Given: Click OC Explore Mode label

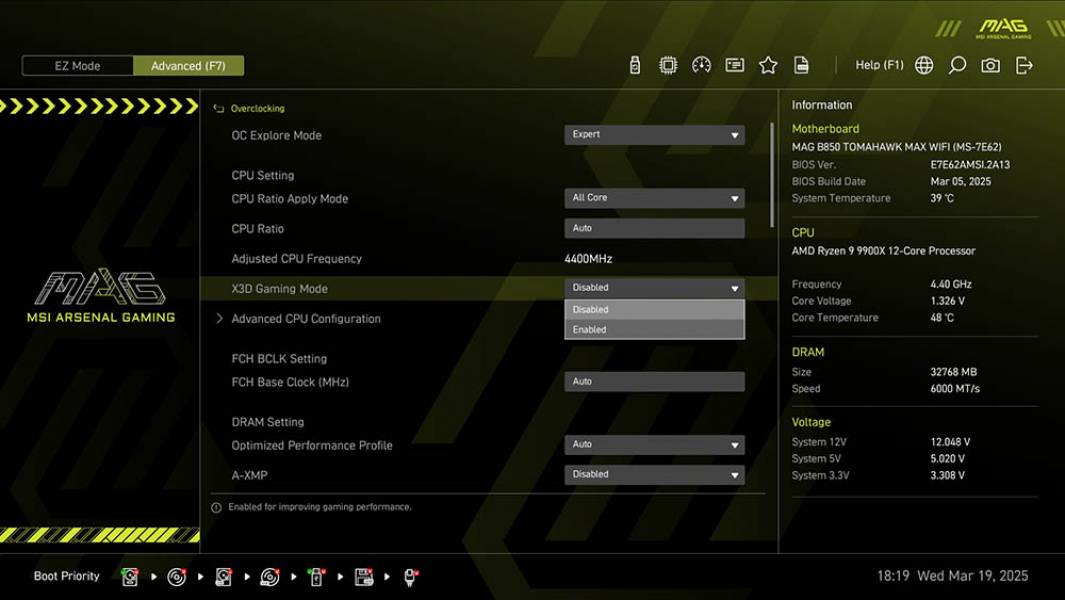Looking at the screenshot, I should pos(276,135).
